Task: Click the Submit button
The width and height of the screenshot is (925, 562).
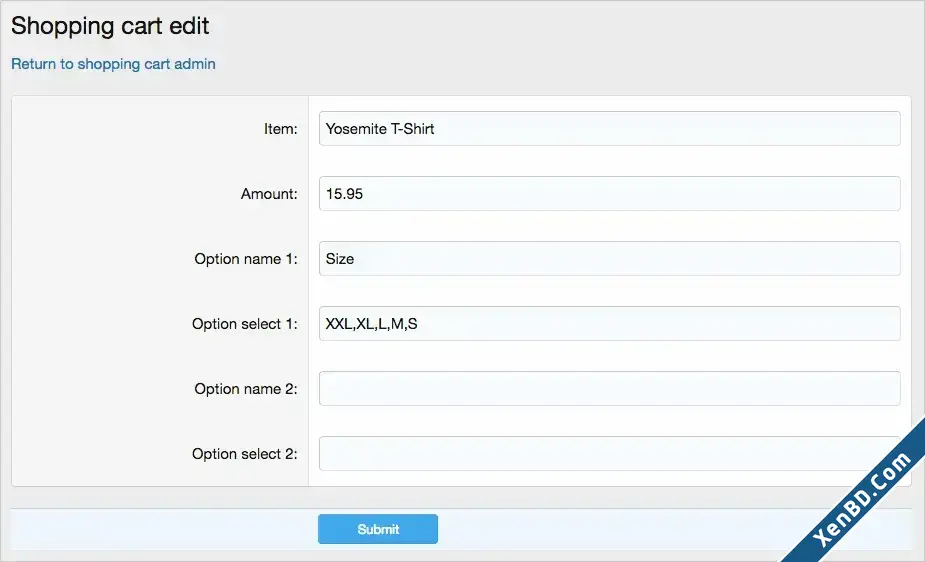Action: tap(378, 529)
